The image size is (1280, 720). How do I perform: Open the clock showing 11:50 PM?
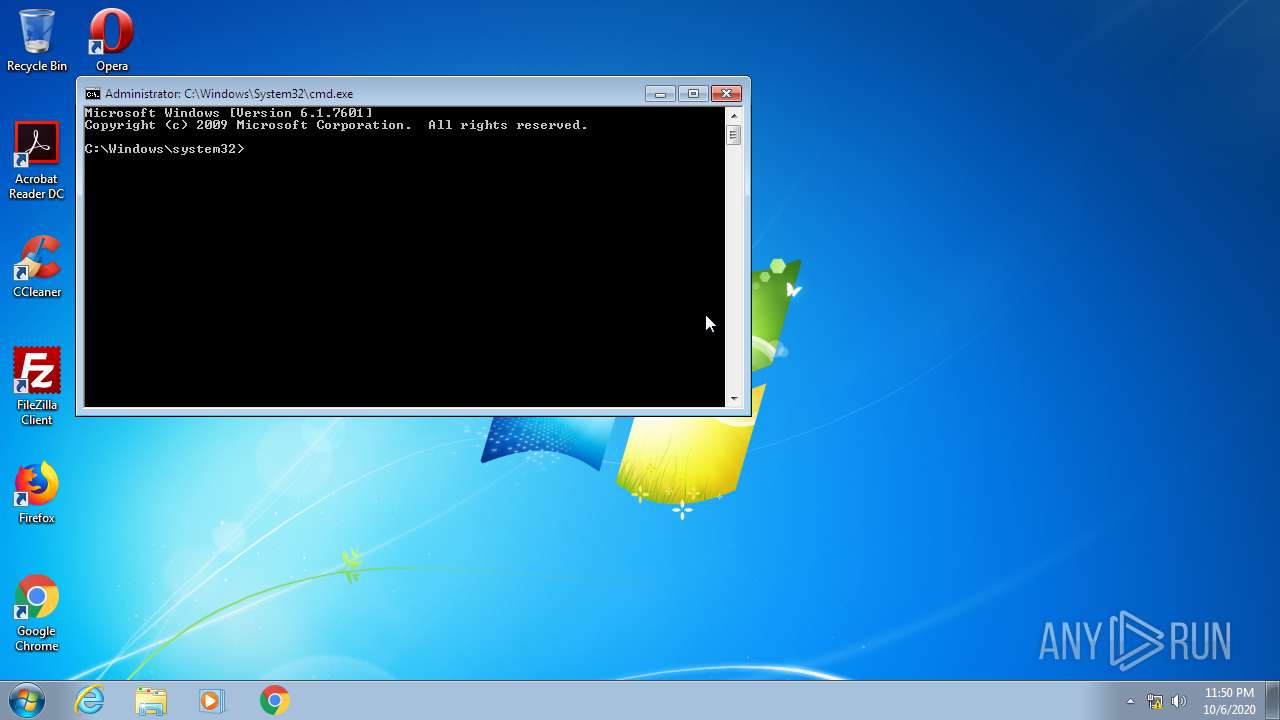coord(1229,701)
